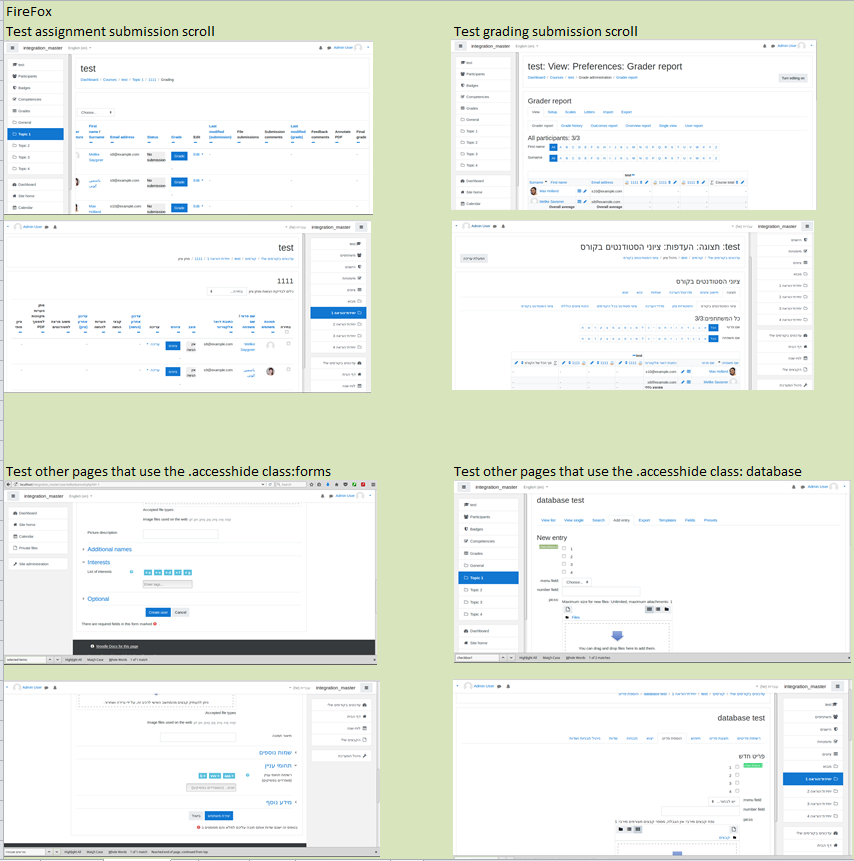Click Picture description input in English forms
This screenshot has height=861, width=854.
(180, 533)
